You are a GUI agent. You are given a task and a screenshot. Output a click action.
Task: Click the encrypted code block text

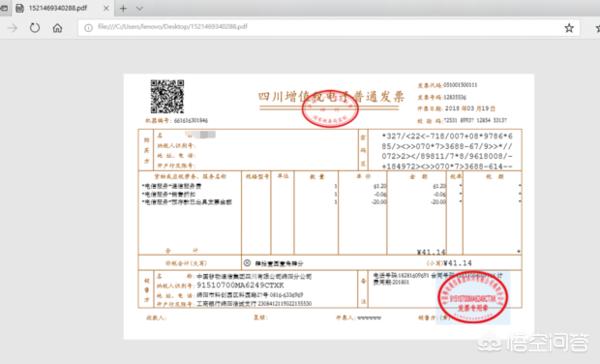[447, 151]
